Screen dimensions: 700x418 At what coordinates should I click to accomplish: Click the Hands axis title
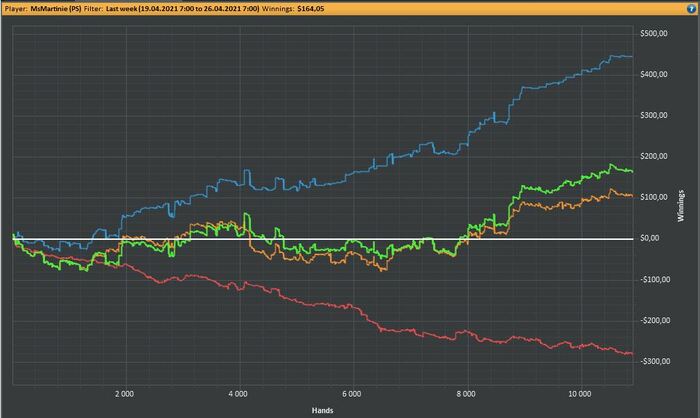point(322,410)
